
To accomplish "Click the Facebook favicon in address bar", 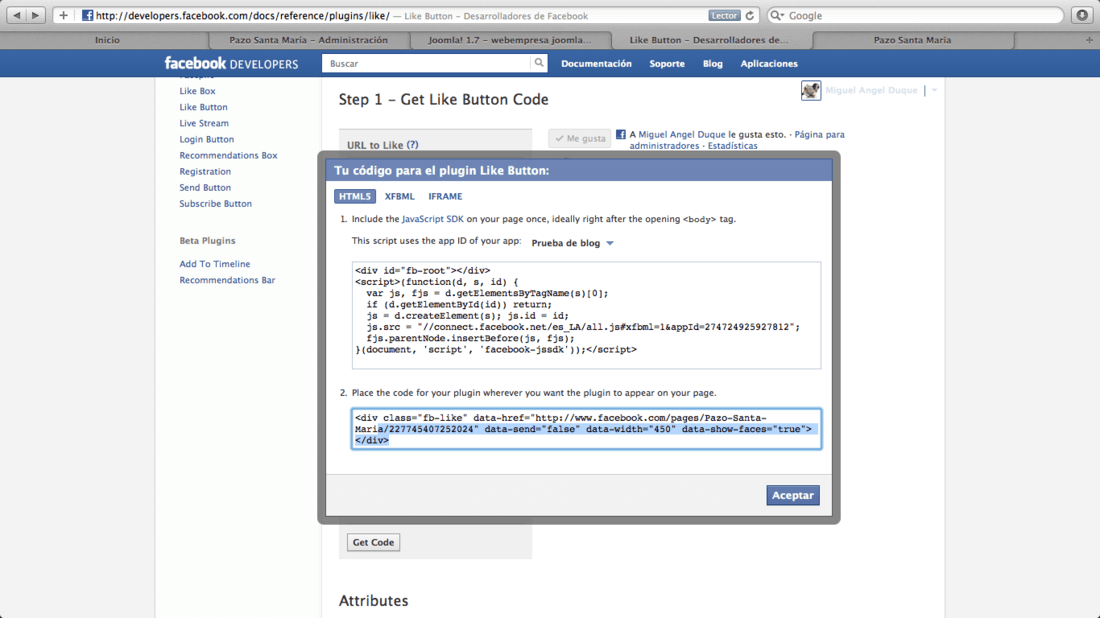I will coord(88,15).
